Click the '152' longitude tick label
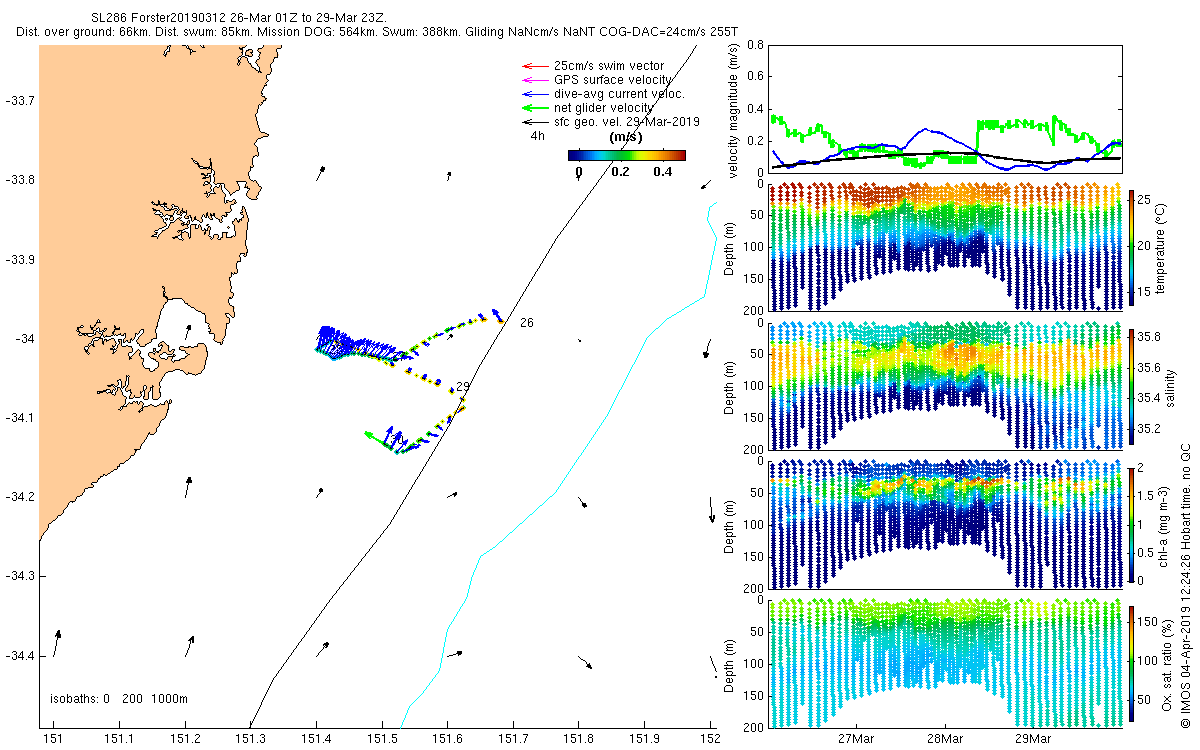The height and width of the screenshot is (750, 1200). coord(710,739)
